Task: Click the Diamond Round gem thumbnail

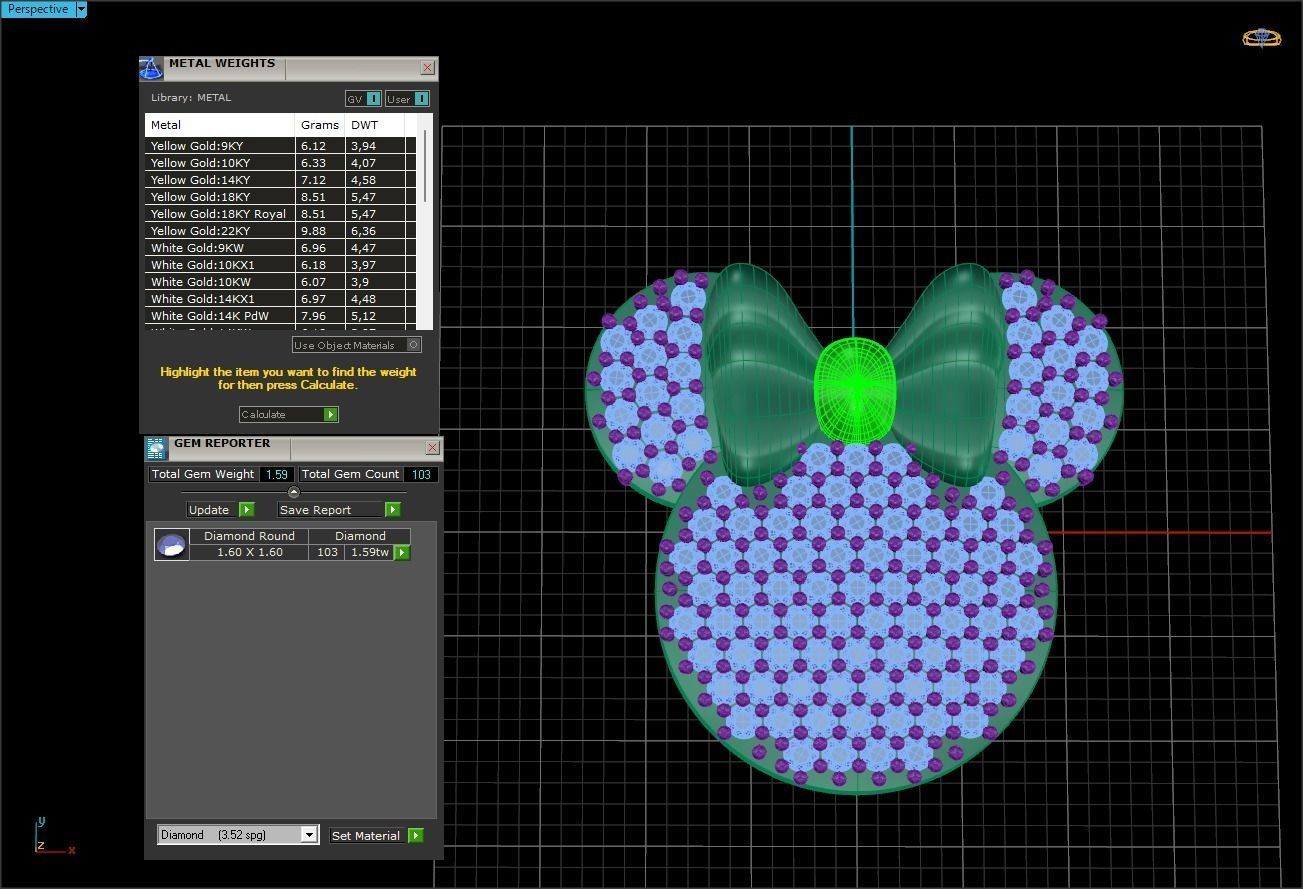Action: [x=171, y=544]
